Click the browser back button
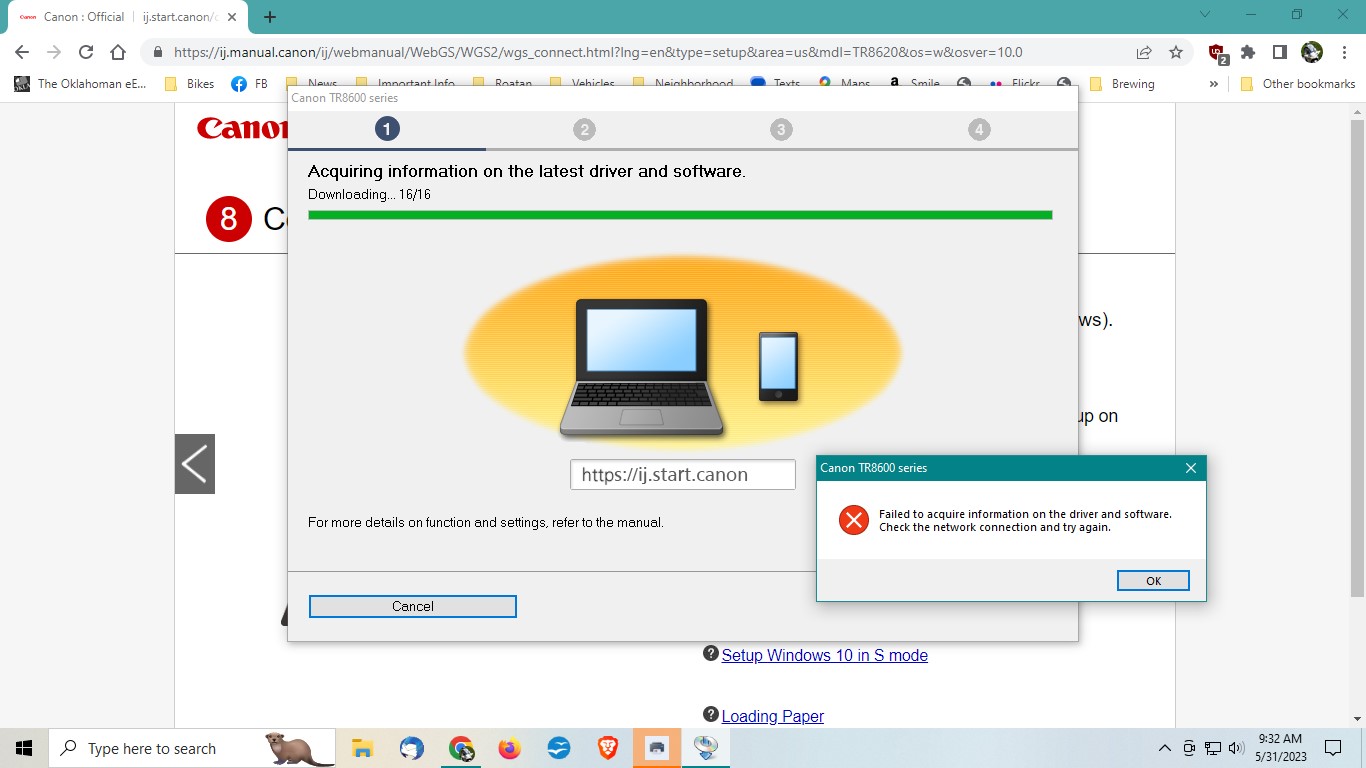Viewport: 1366px width, 768px height. click(22, 52)
